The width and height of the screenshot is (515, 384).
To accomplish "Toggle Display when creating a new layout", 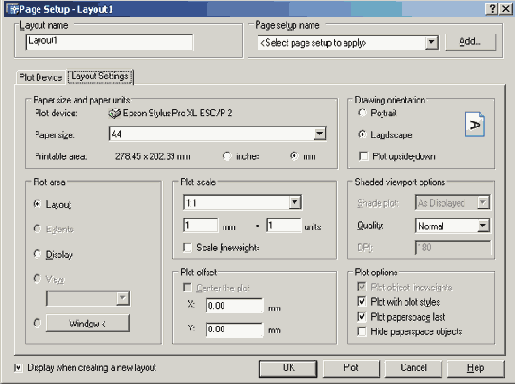I will (x=18, y=368).
